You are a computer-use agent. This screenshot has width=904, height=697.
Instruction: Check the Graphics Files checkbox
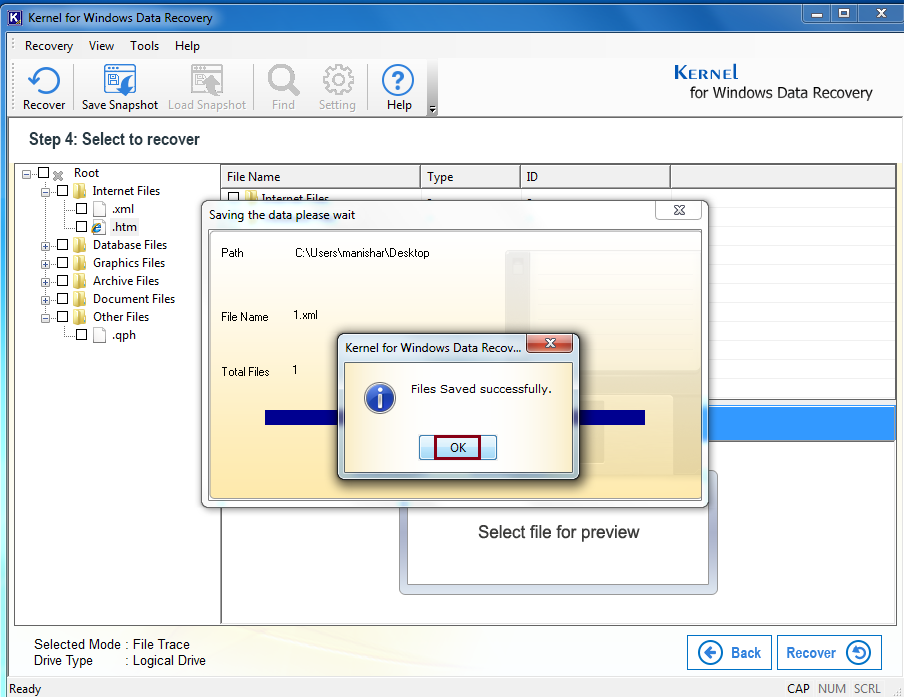[62, 262]
